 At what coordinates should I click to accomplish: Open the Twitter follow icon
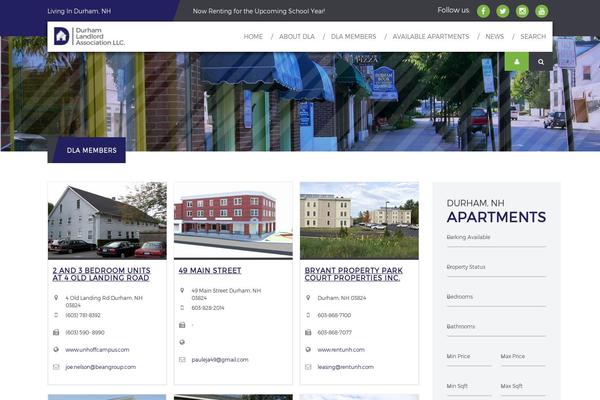[x=502, y=11]
